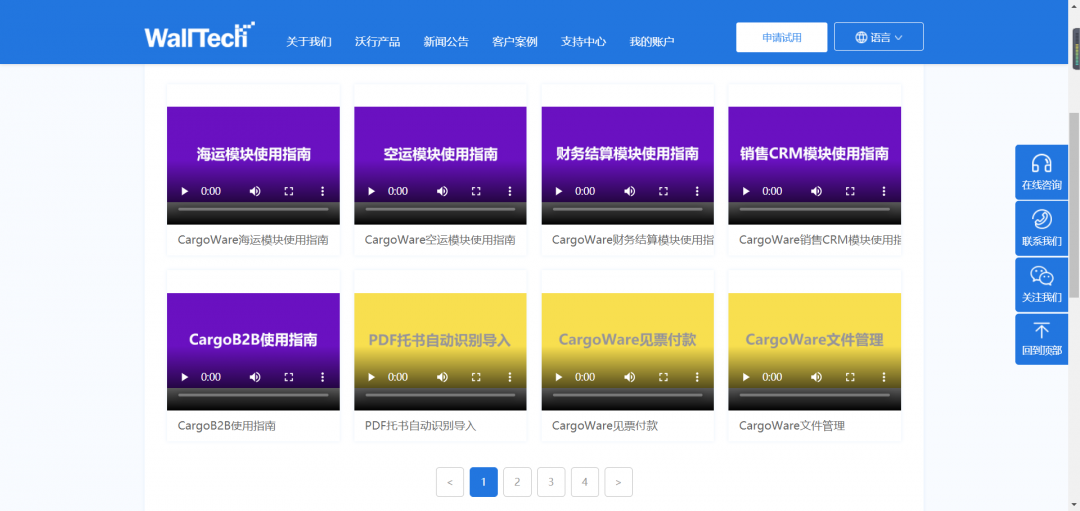Play the PDF托书自动识别导入 video
Screen dimensions: 1080x511
[x=372, y=377]
